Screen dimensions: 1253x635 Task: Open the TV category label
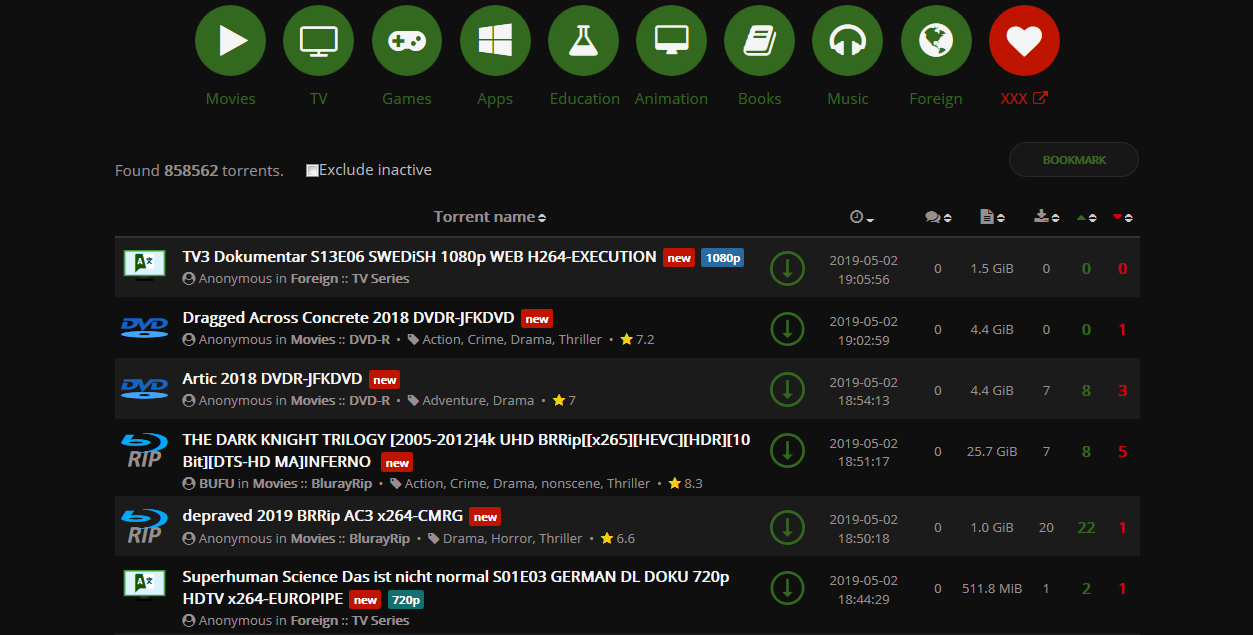click(319, 98)
